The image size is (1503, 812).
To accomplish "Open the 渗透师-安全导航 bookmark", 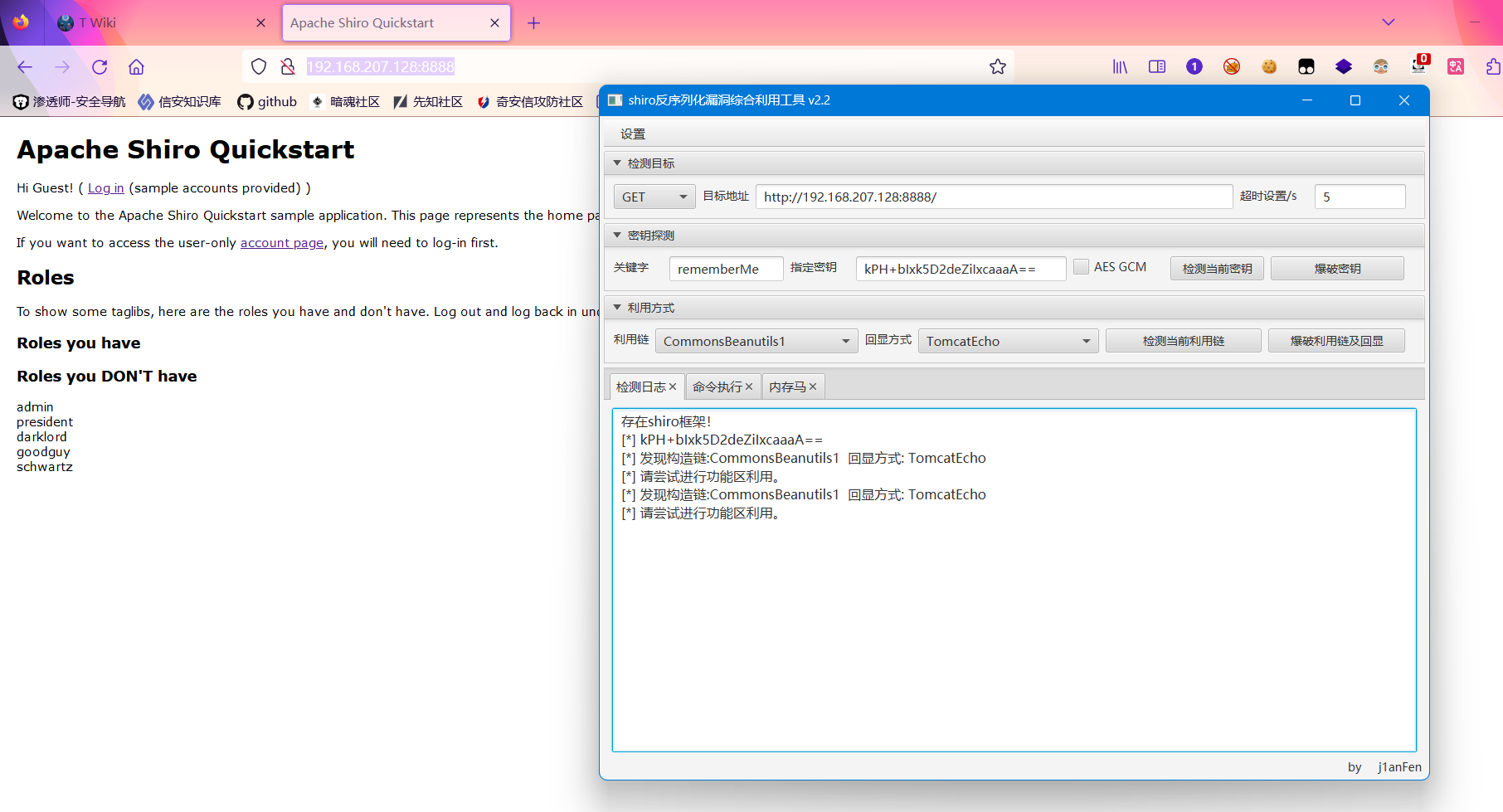I will [70, 102].
